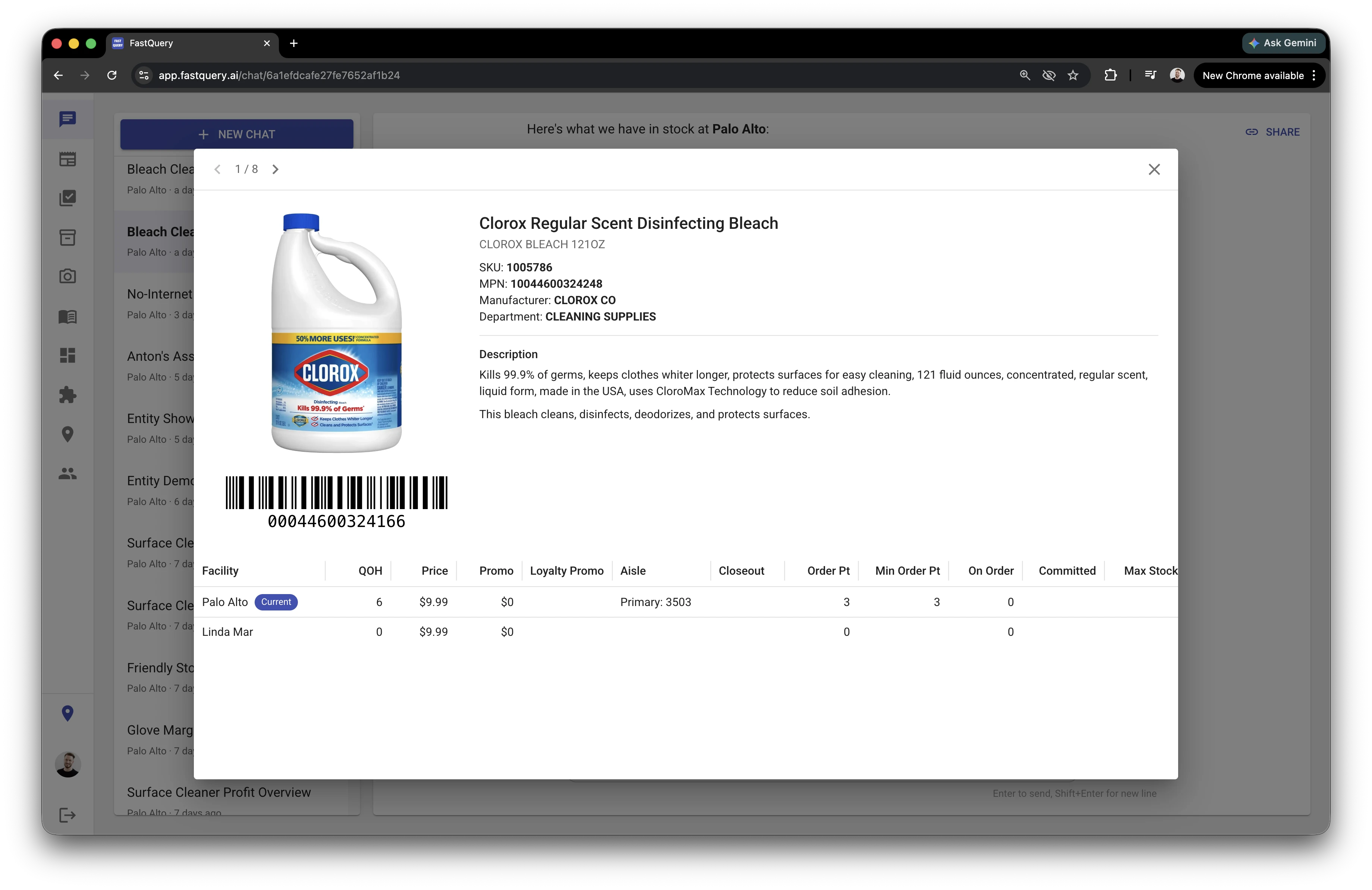
Task: Open the Chrome three-dot menu
Action: coord(1314,76)
